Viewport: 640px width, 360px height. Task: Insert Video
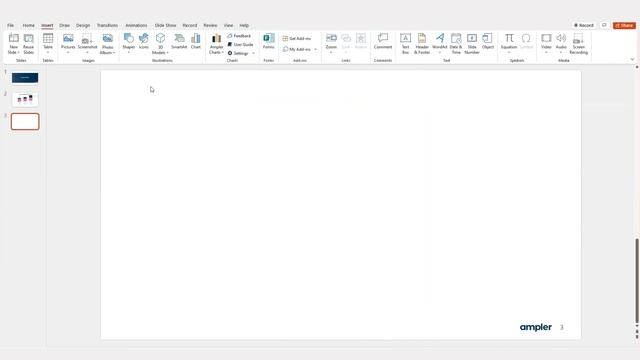pyautogui.click(x=546, y=44)
